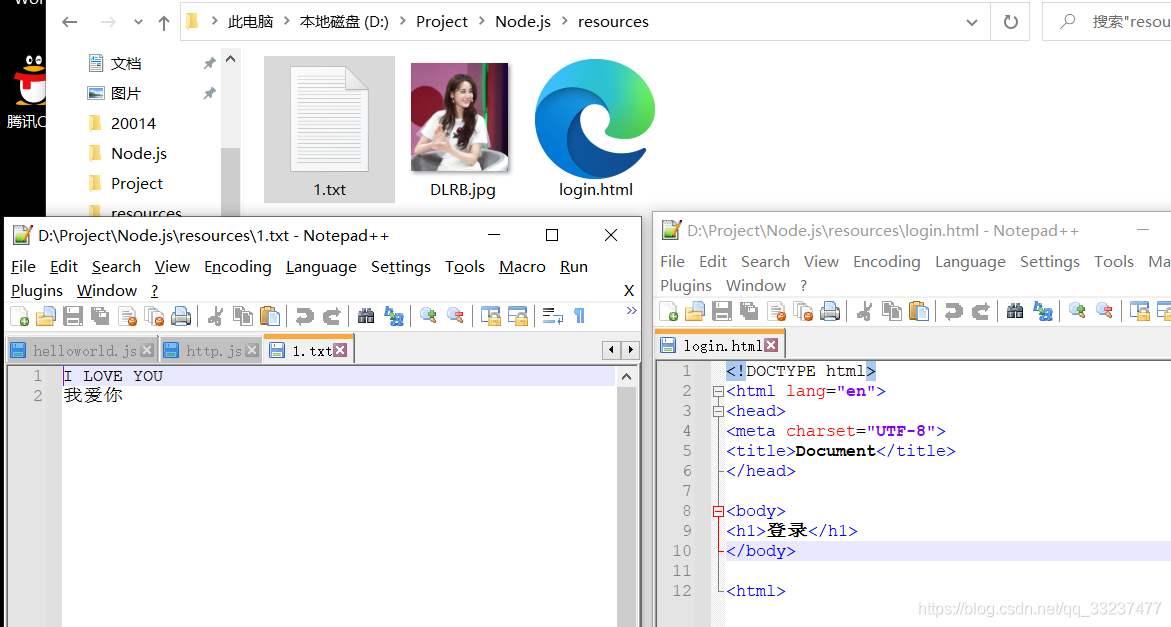
Task: Collapse the html tag fold marker
Action: (718, 391)
